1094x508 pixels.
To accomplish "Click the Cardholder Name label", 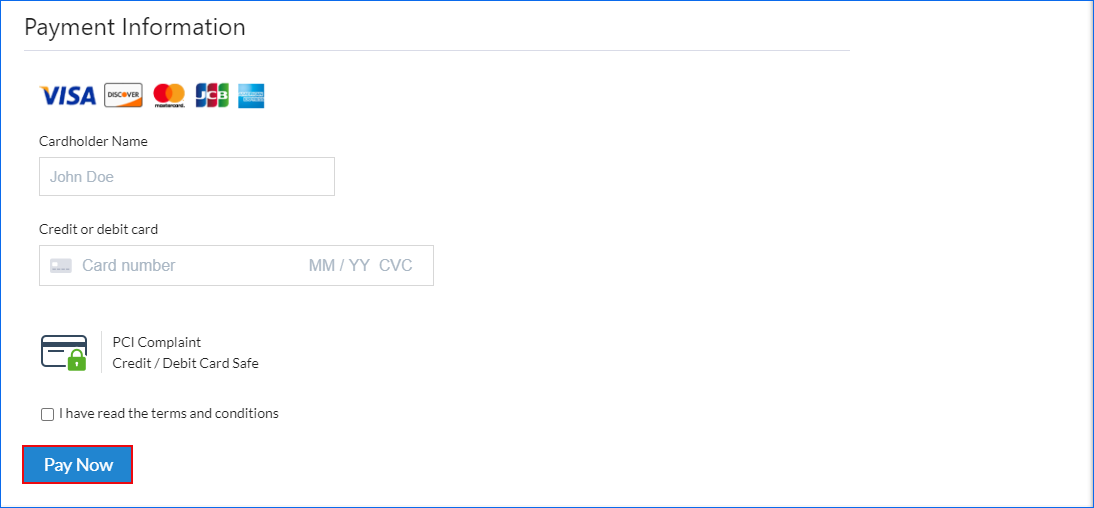I will pos(93,141).
